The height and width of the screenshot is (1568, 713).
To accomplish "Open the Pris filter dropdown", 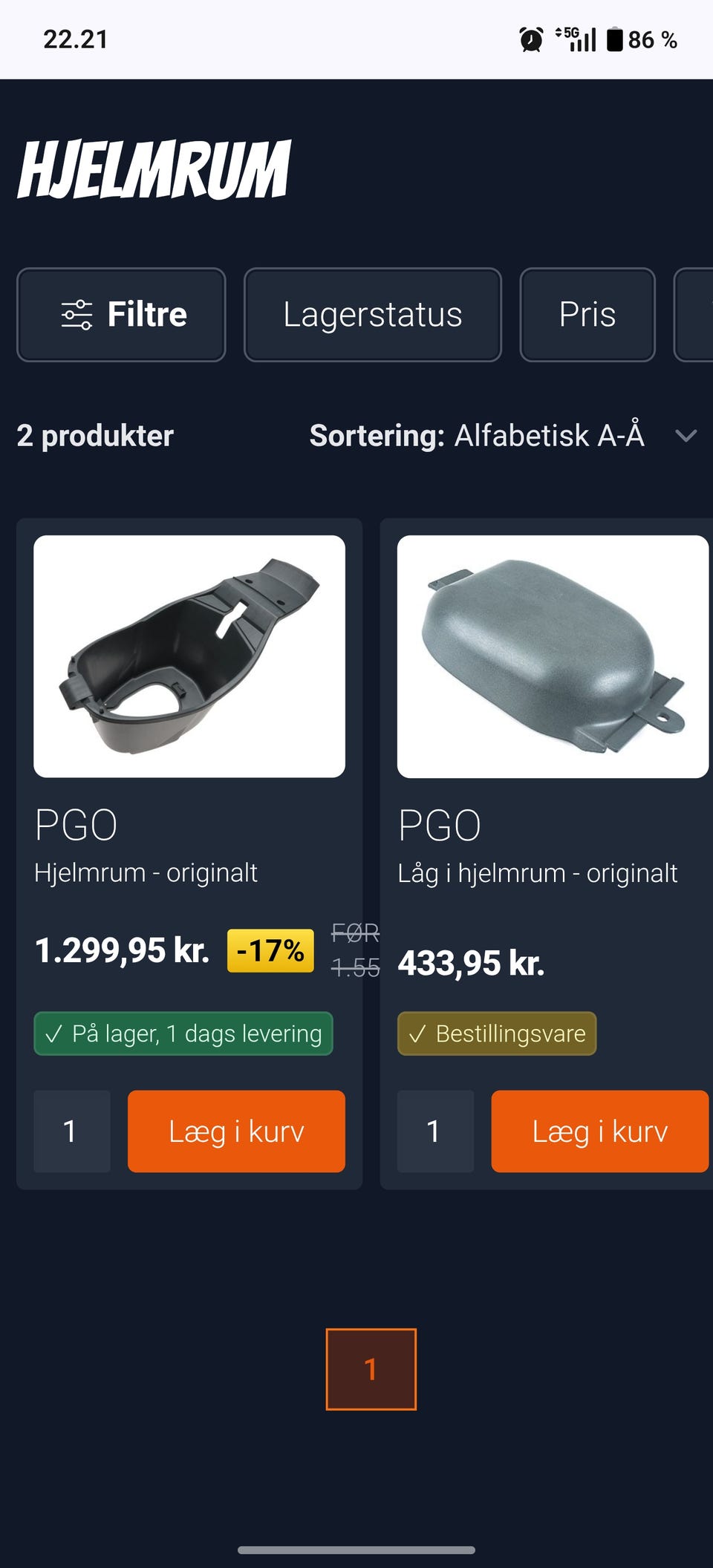I will [x=587, y=315].
